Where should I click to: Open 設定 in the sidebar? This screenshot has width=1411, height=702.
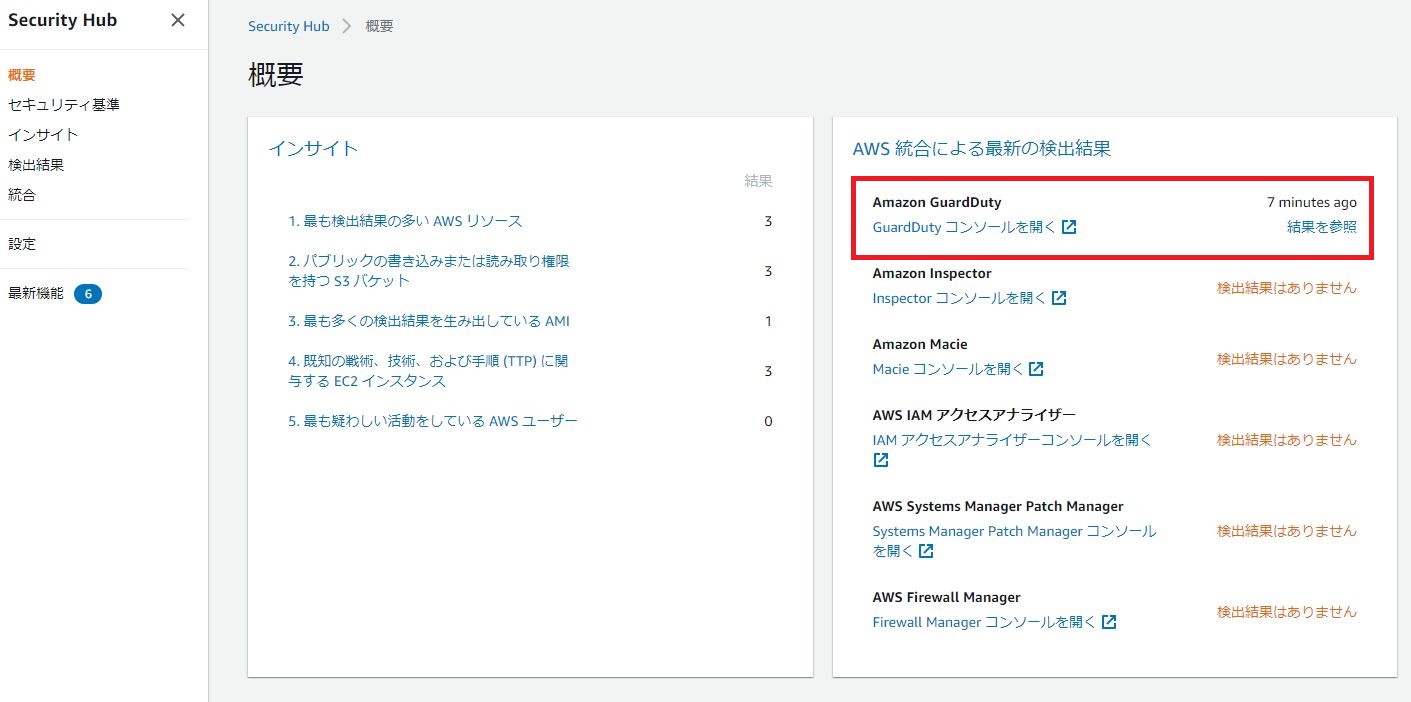22,244
